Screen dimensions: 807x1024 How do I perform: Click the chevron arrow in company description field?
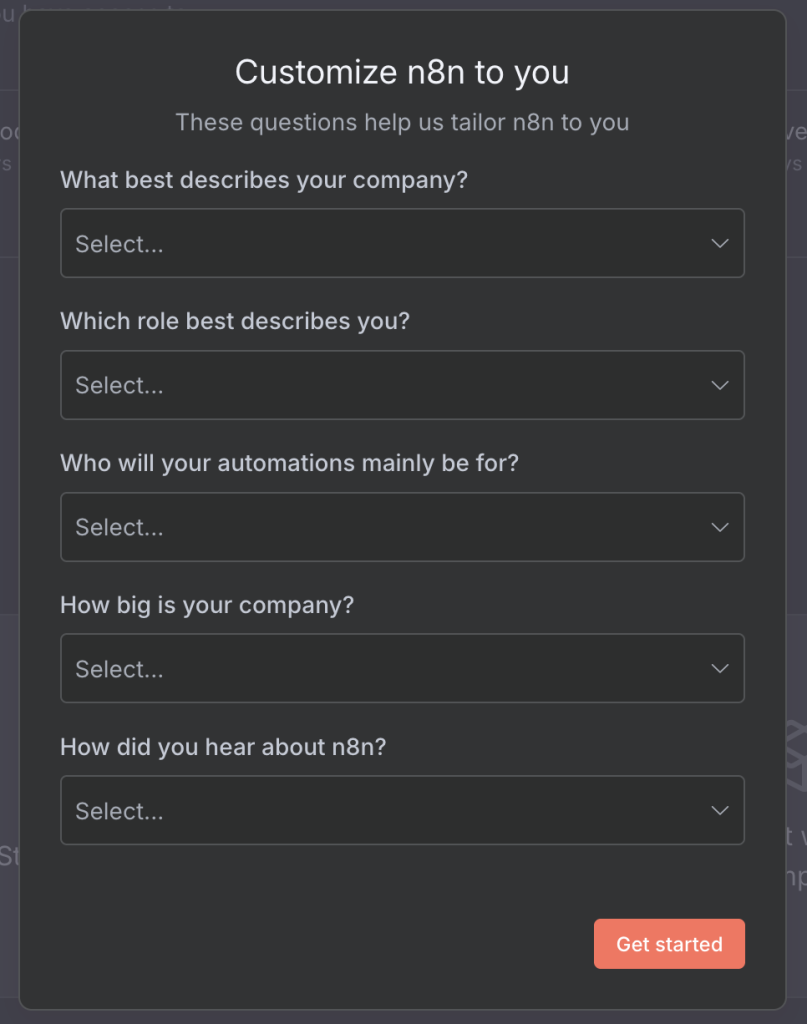[x=720, y=243]
